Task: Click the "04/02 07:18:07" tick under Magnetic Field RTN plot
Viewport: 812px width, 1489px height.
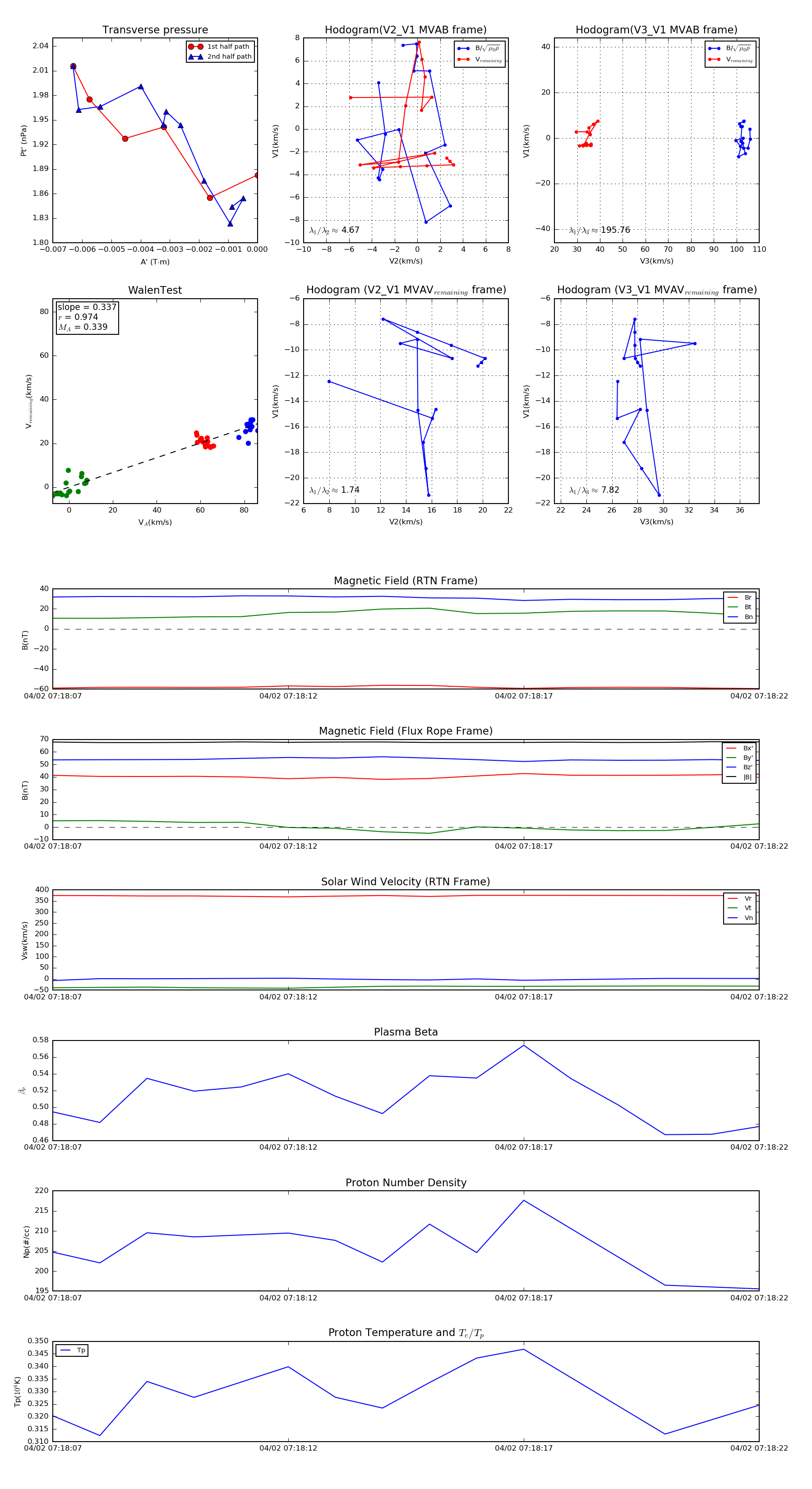Action: point(53,697)
